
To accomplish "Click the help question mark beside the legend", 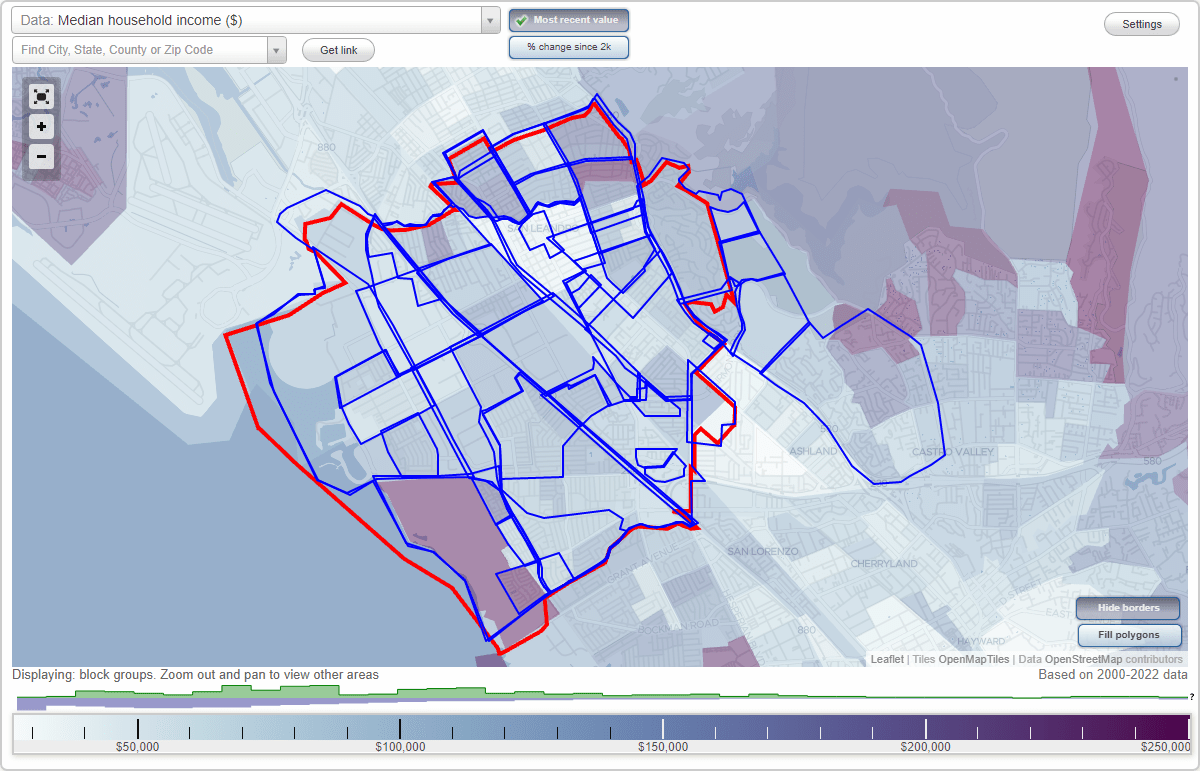I will [x=1192, y=699].
